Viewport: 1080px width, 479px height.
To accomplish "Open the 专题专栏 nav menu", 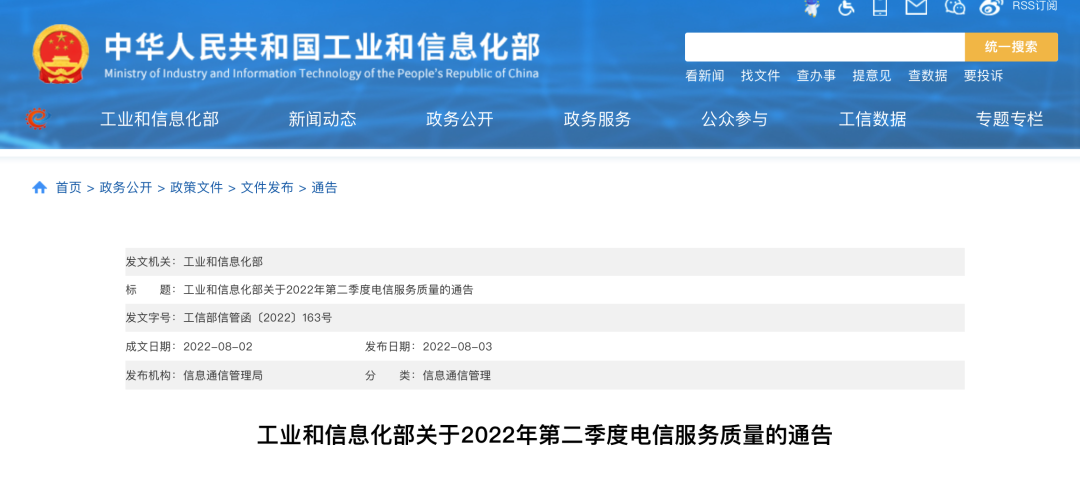I will [1010, 119].
